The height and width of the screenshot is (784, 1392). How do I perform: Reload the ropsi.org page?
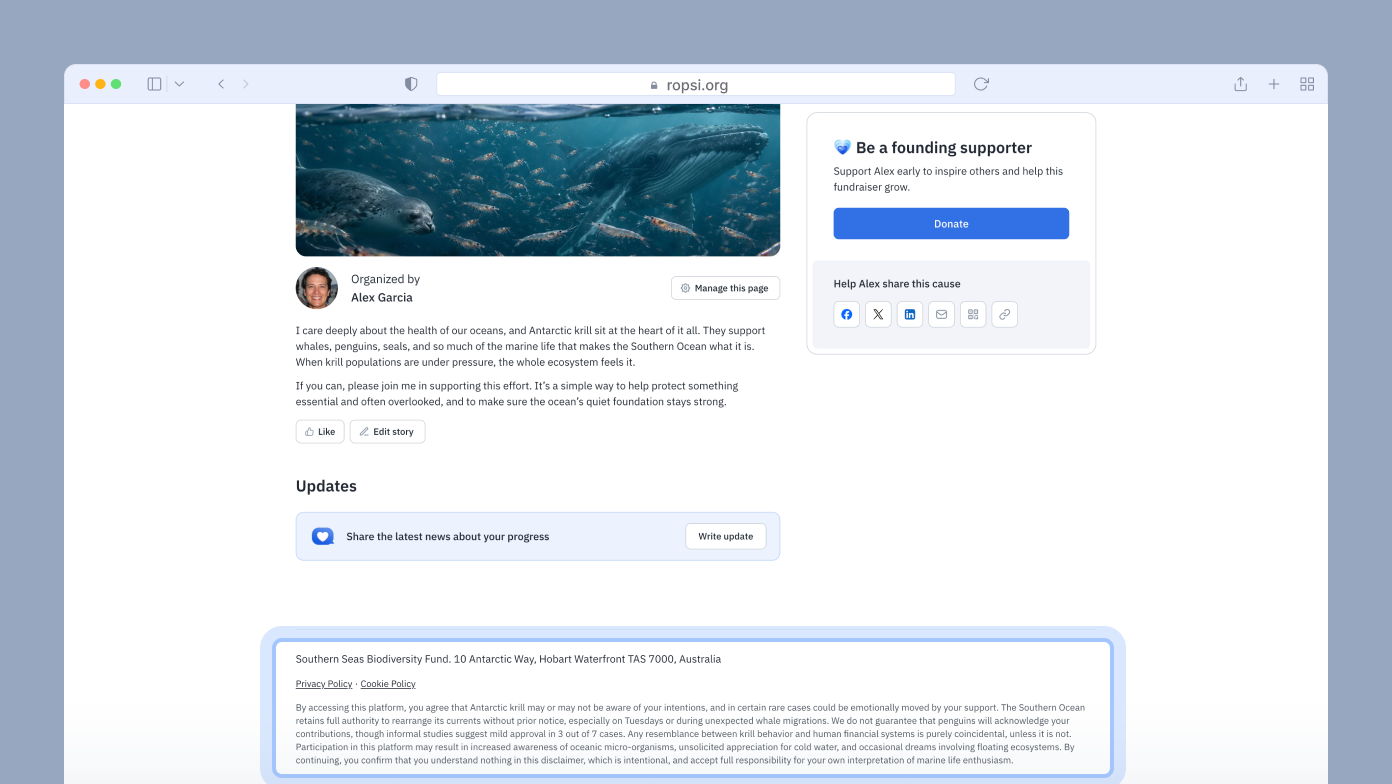tap(981, 84)
